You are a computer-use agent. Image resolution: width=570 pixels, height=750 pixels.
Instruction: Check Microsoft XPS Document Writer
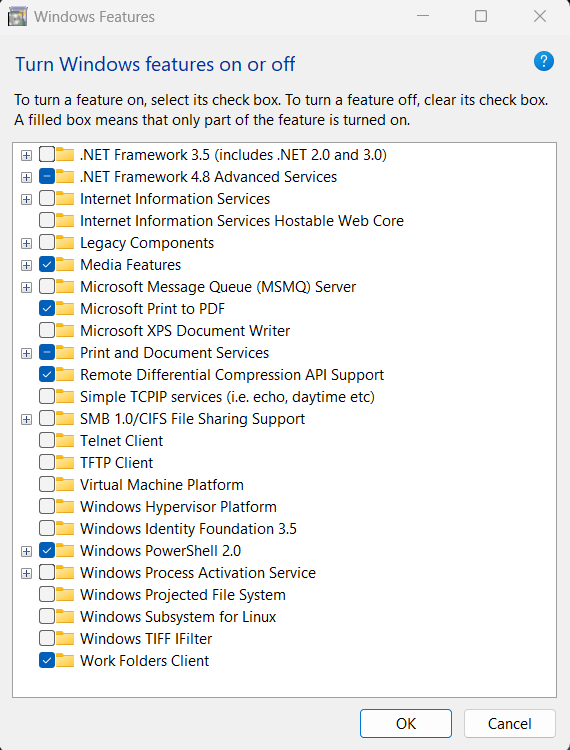pyautogui.click(x=47, y=331)
